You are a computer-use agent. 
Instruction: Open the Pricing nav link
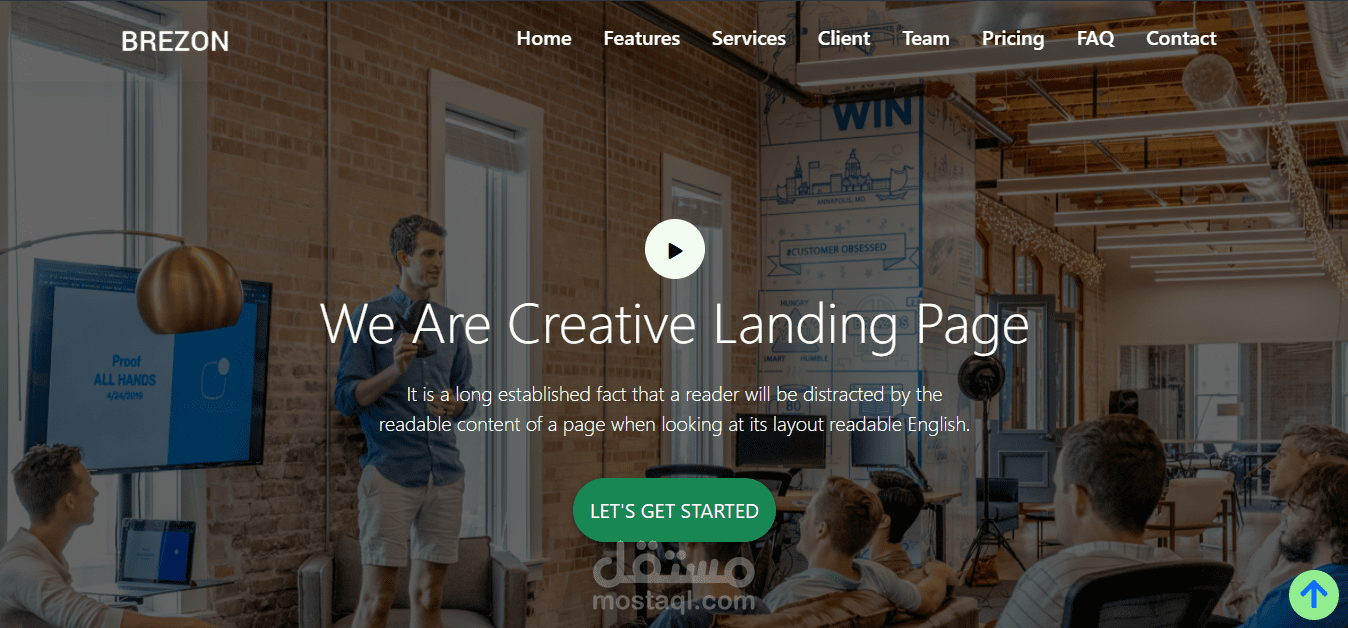point(1013,38)
